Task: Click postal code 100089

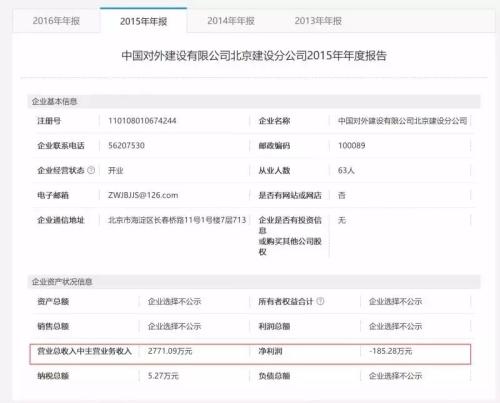Action: pyautogui.click(x=352, y=145)
